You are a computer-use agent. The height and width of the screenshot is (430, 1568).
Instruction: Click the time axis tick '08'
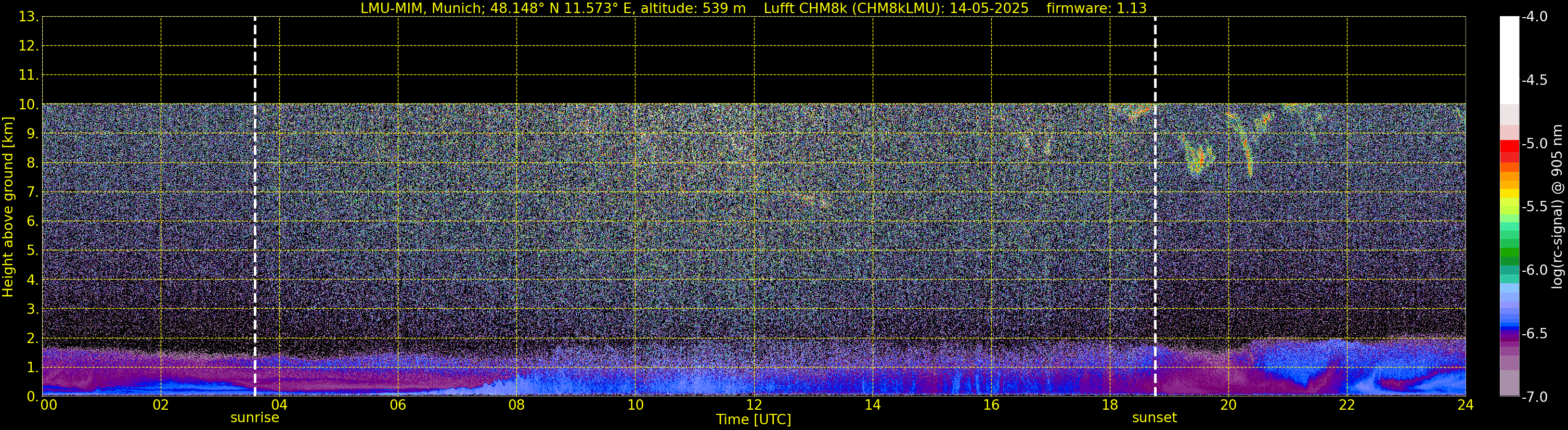[x=517, y=405]
